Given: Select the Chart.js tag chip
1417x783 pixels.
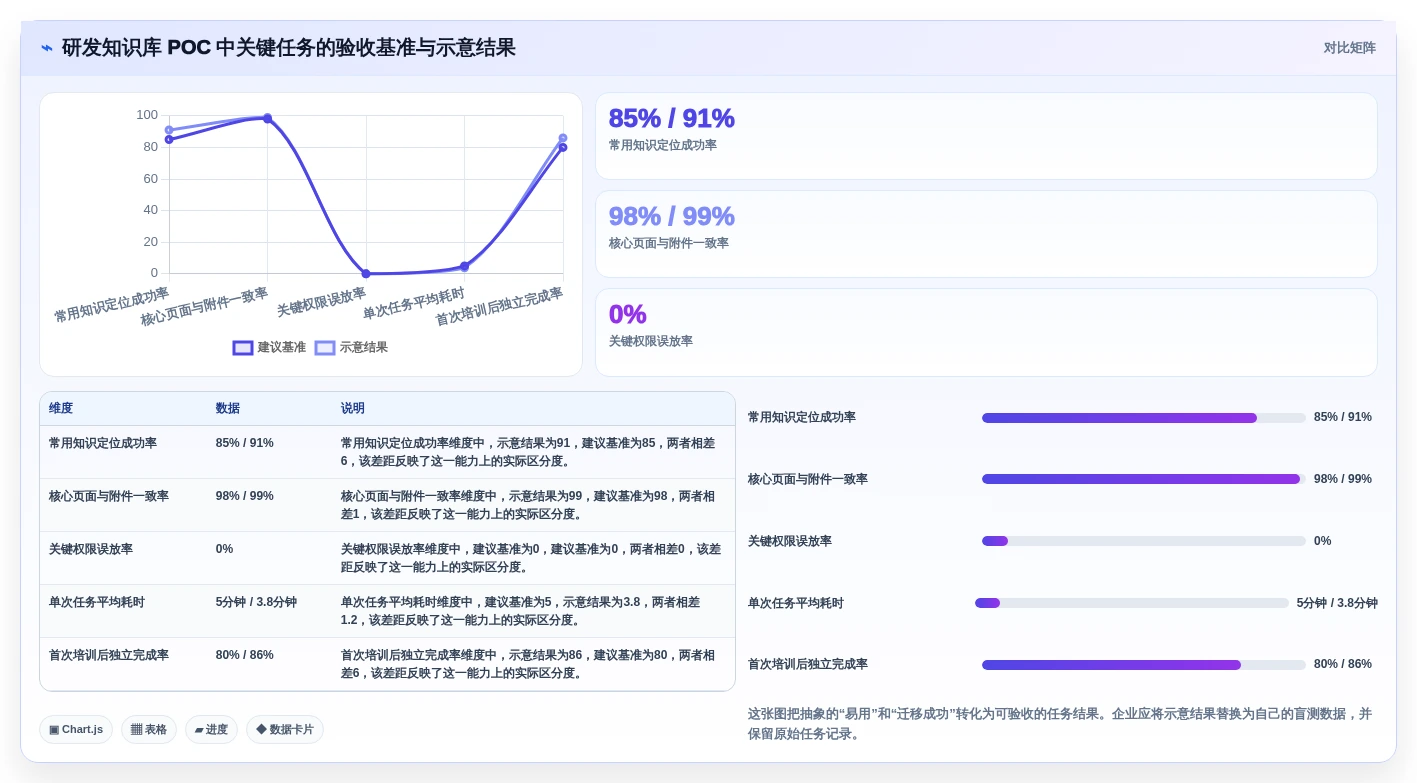Looking at the screenshot, I should [x=76, y=730].
